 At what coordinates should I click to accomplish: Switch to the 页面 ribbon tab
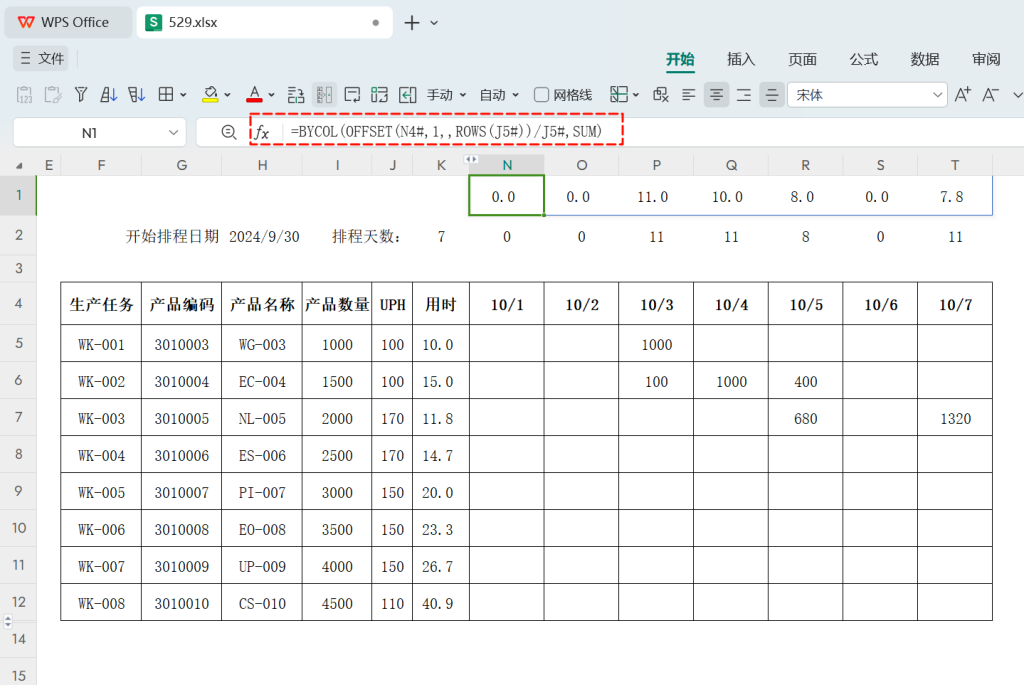coord(803,59)
